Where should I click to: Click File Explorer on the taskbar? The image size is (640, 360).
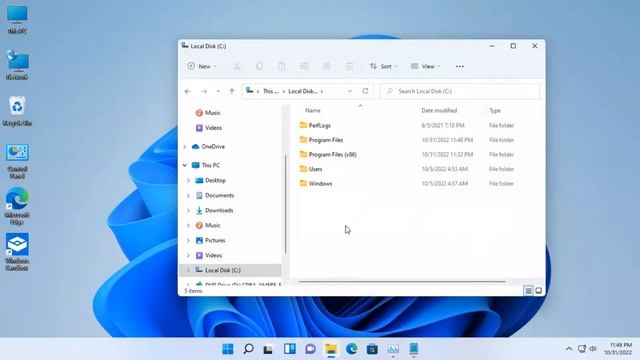[331, 349]
